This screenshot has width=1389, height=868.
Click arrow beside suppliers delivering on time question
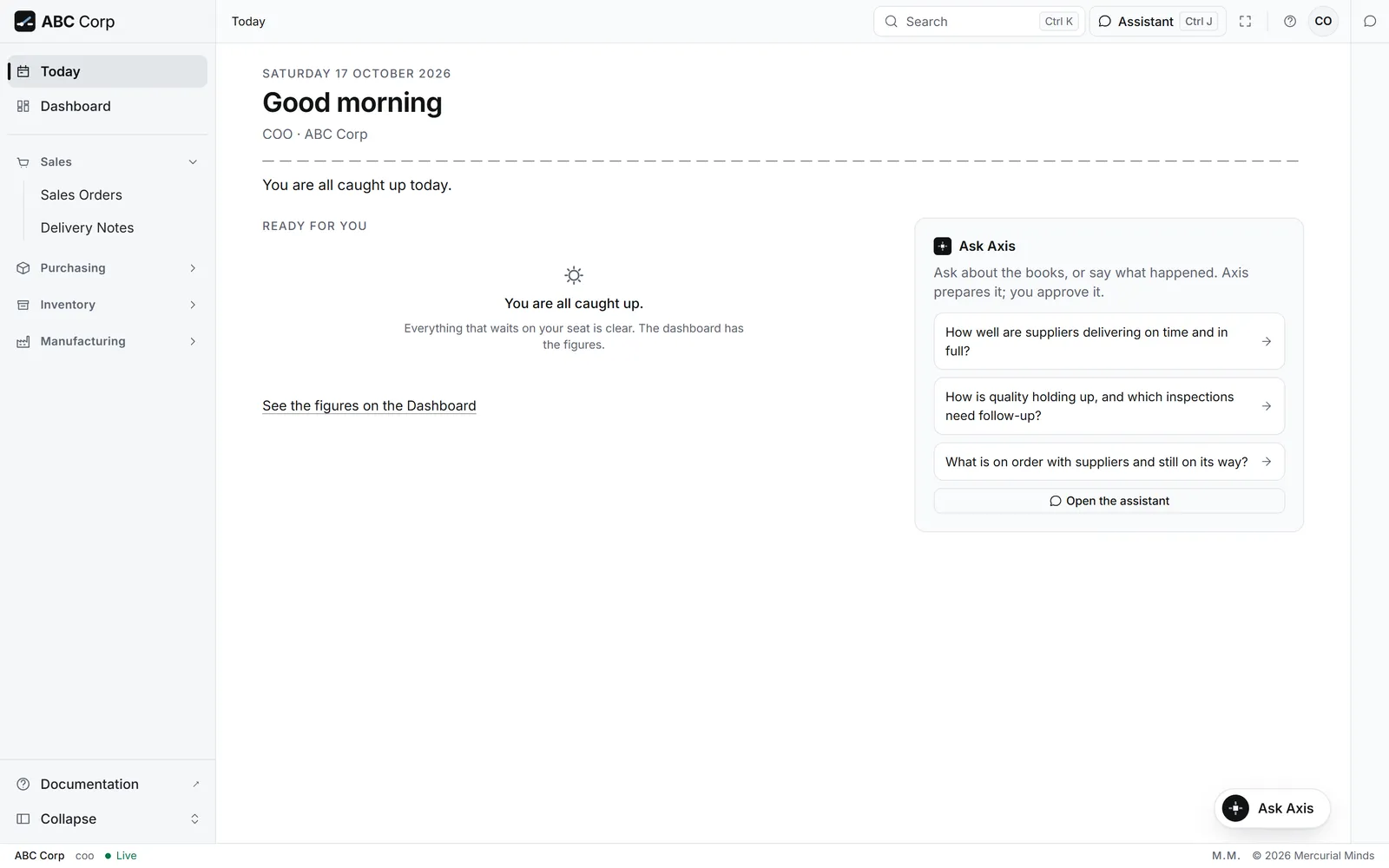click(1267, 341)
